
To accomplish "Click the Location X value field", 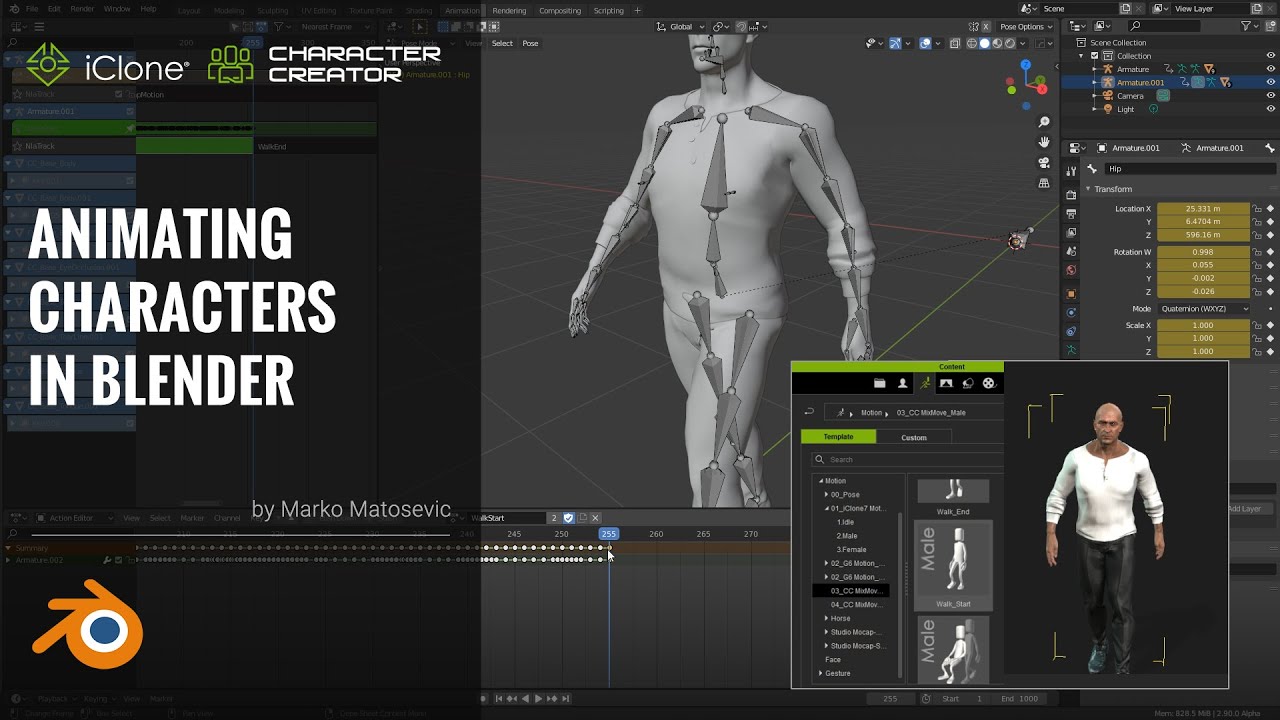I will pos(1203,209).
